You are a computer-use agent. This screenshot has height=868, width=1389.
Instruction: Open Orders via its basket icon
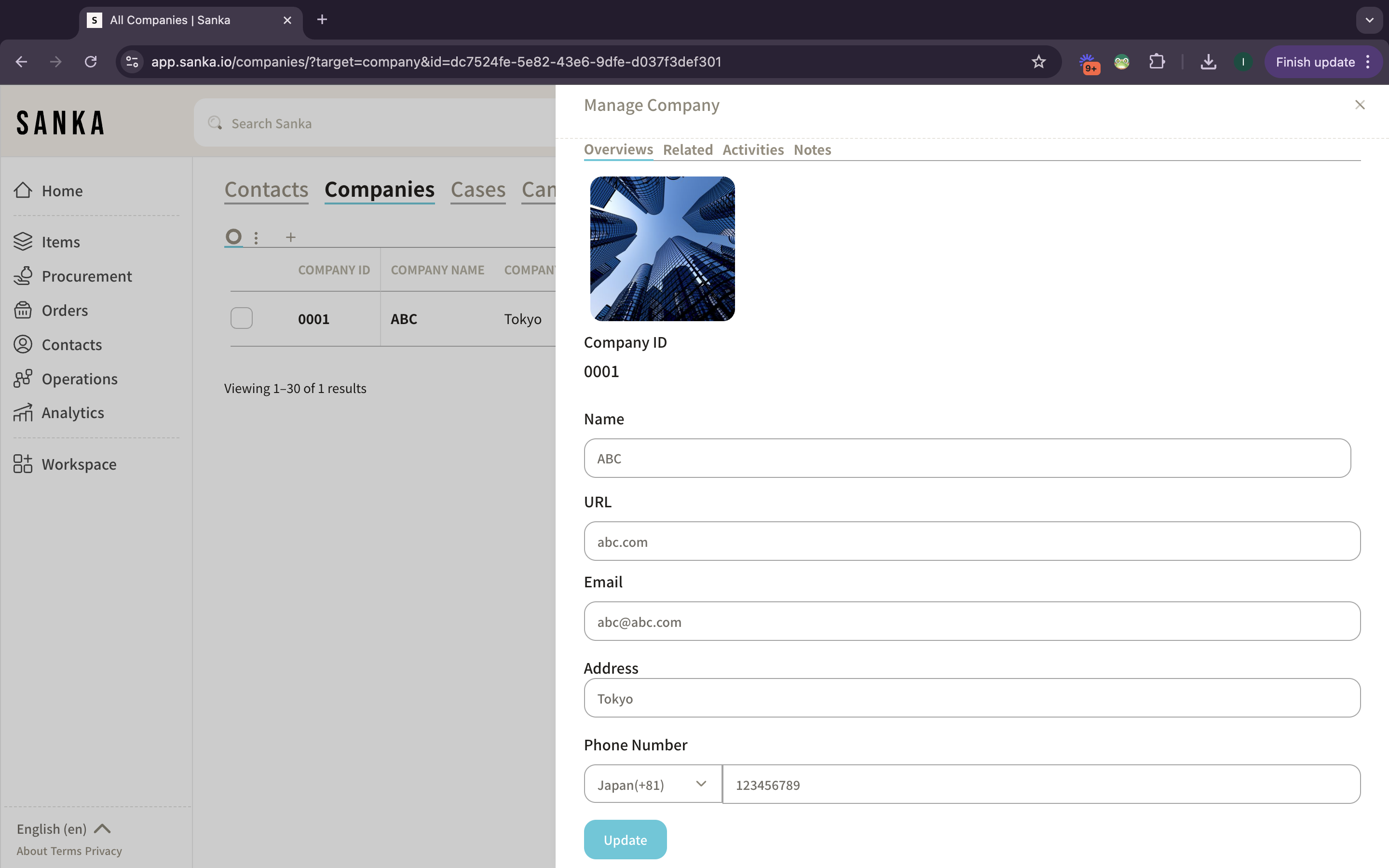(x=23, y=310)
